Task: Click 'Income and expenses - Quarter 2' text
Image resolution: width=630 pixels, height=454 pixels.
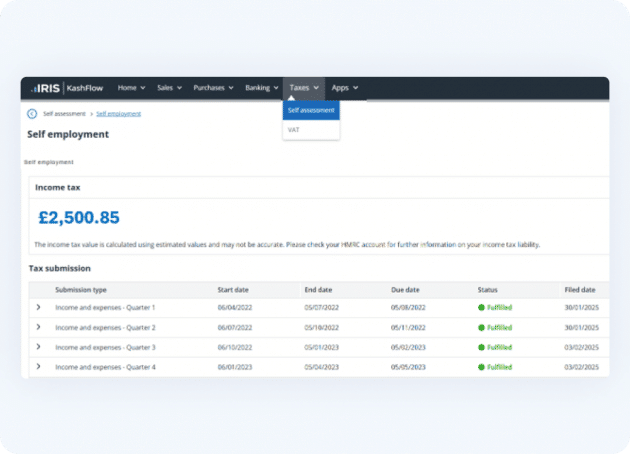Action: pos(105,327)
